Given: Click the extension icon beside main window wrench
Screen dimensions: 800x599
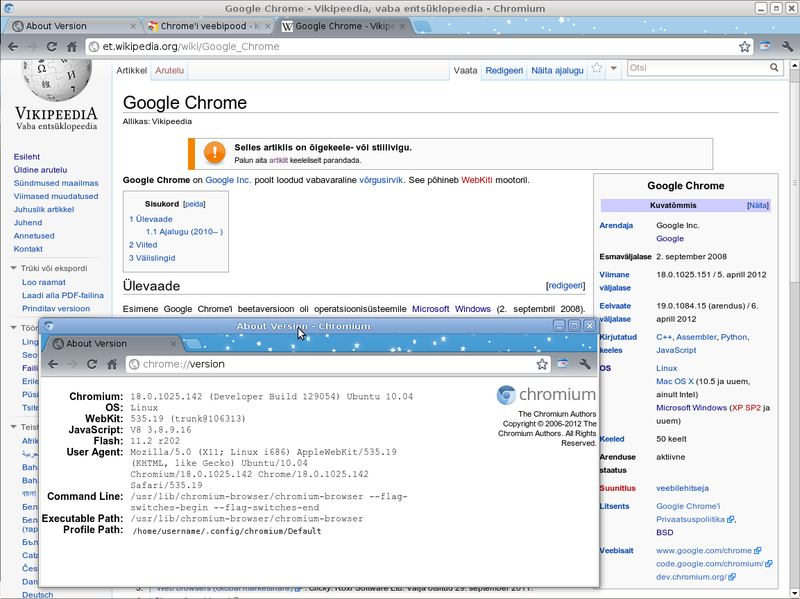Looking at the screenshot, I should pos(765,46).
